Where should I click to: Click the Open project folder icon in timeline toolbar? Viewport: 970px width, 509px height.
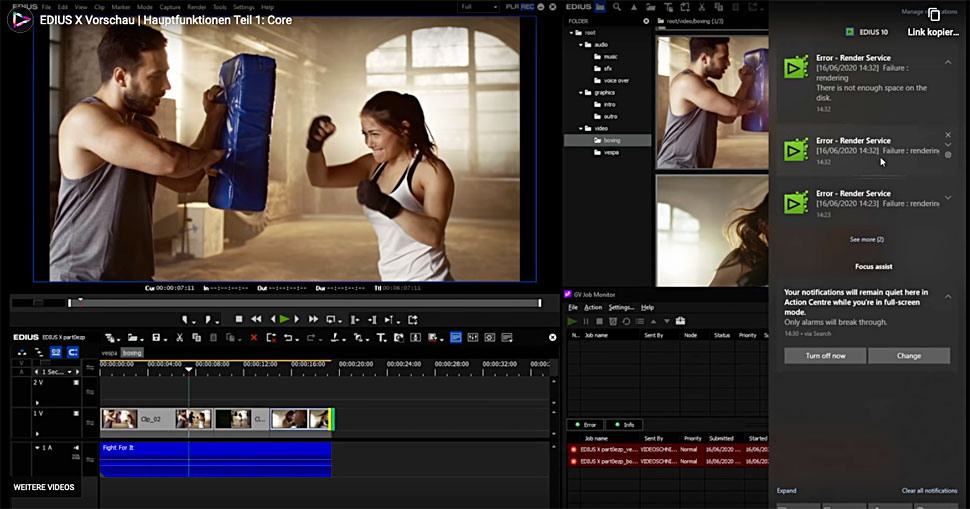click(x=132, y=338)
